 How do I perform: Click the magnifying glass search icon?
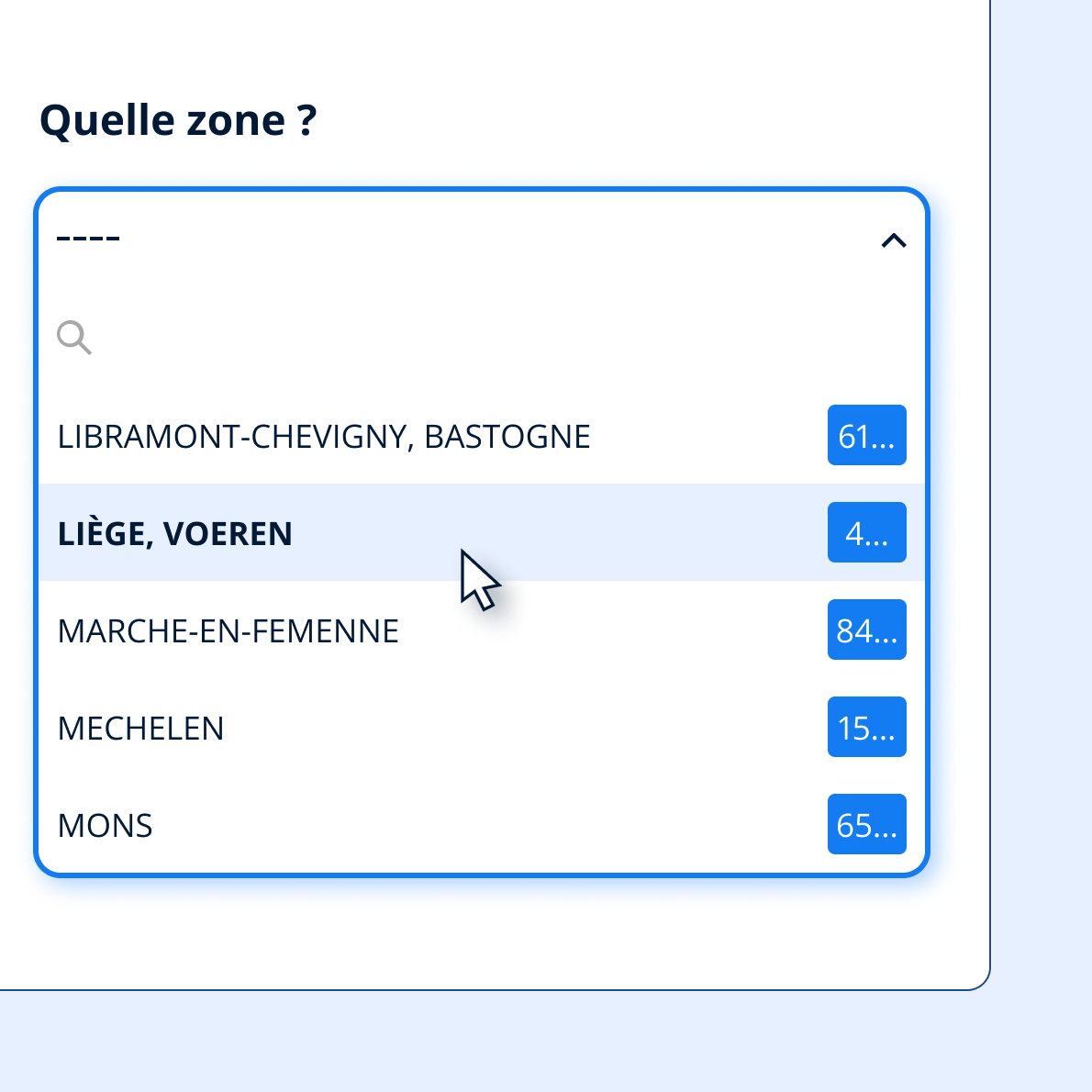tap(73, 338)
